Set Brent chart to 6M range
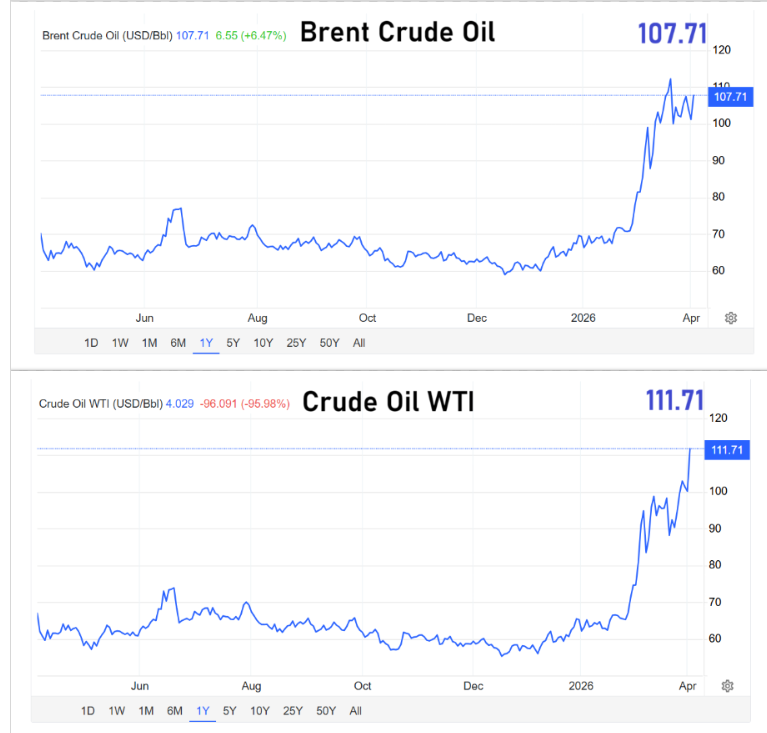 tap(178, 343)
